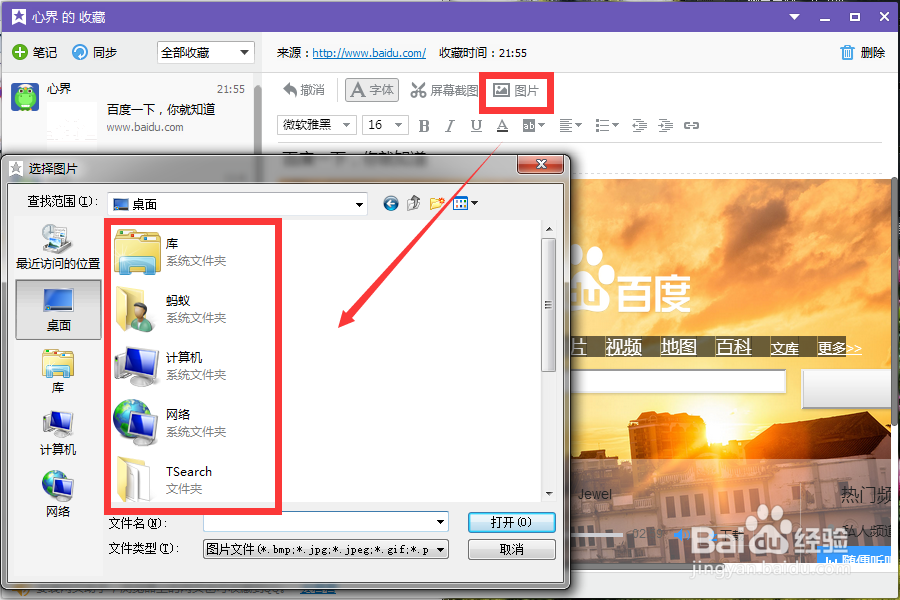Select the 库 system folder in file list
This screenshot has height=600, width=900.
click(x=171, y=251)
